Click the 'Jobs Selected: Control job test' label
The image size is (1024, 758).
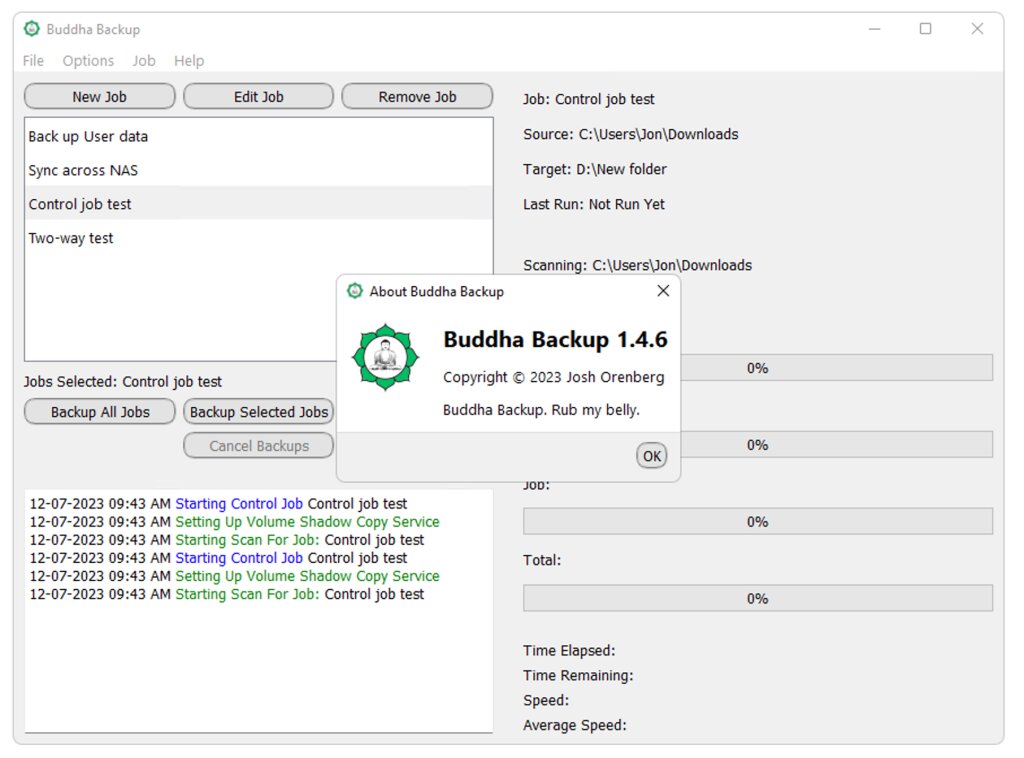123,382
